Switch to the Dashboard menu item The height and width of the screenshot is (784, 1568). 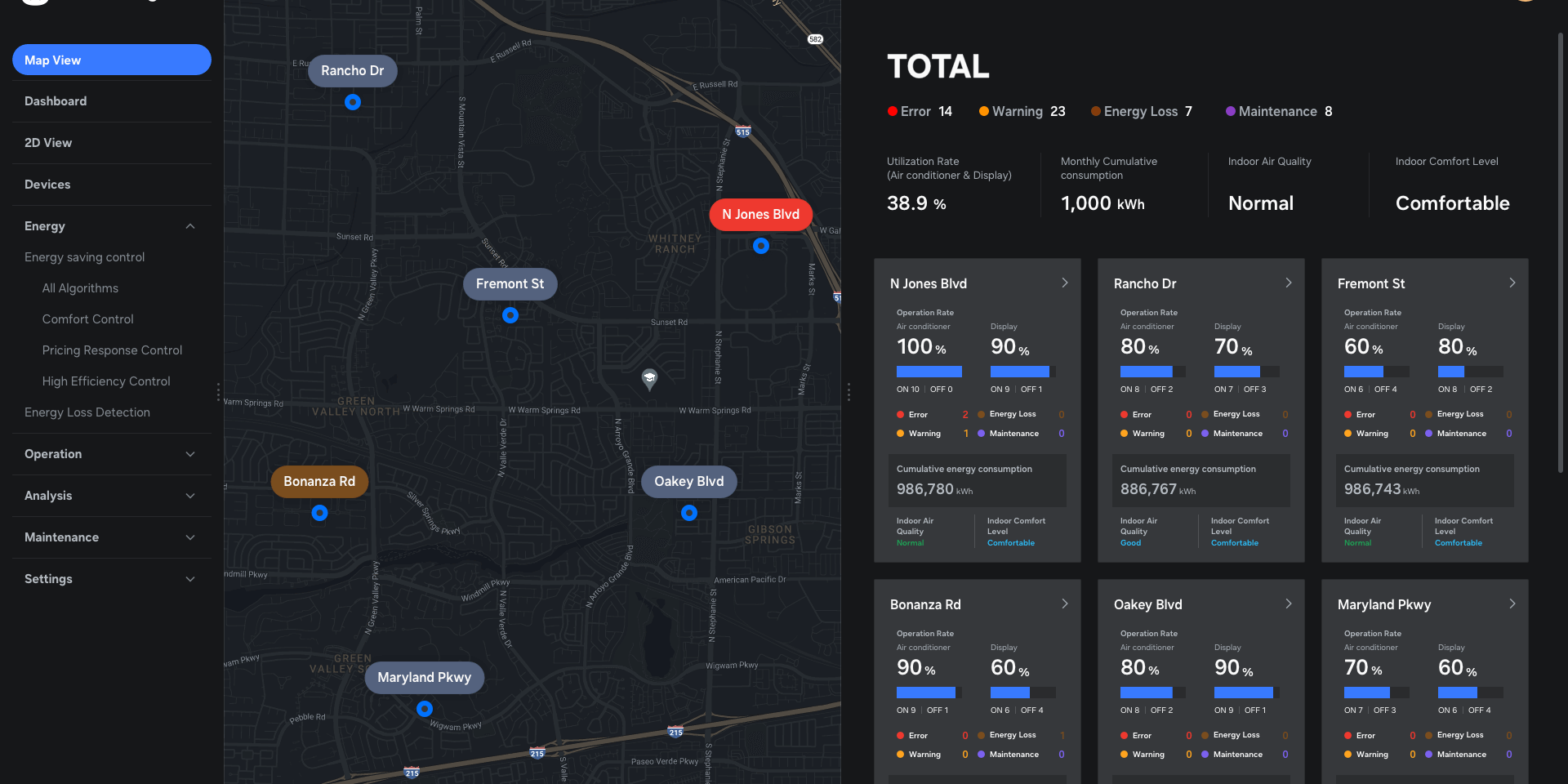click(56, 101)
